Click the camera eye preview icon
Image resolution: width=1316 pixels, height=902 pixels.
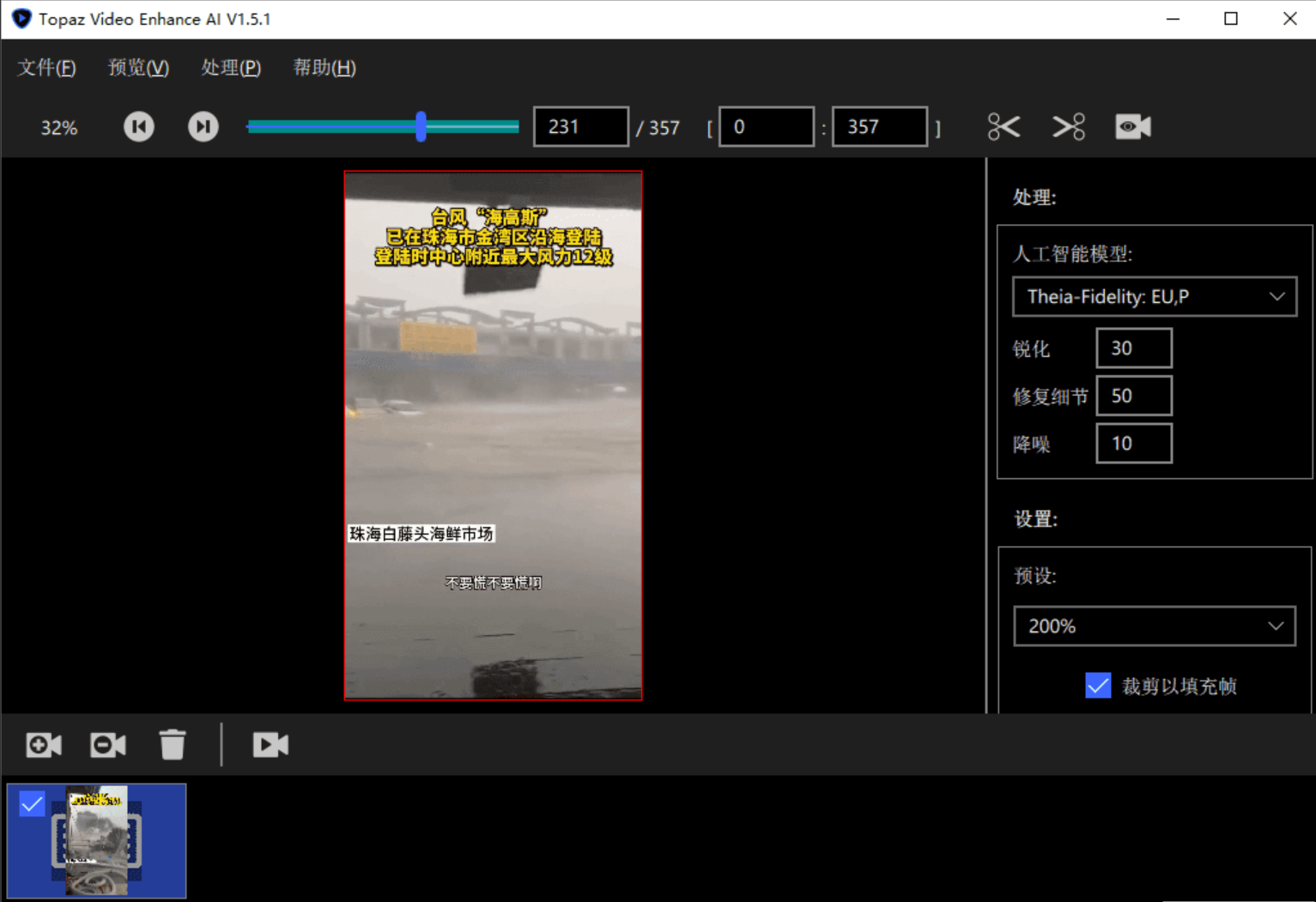[1133, 127]
